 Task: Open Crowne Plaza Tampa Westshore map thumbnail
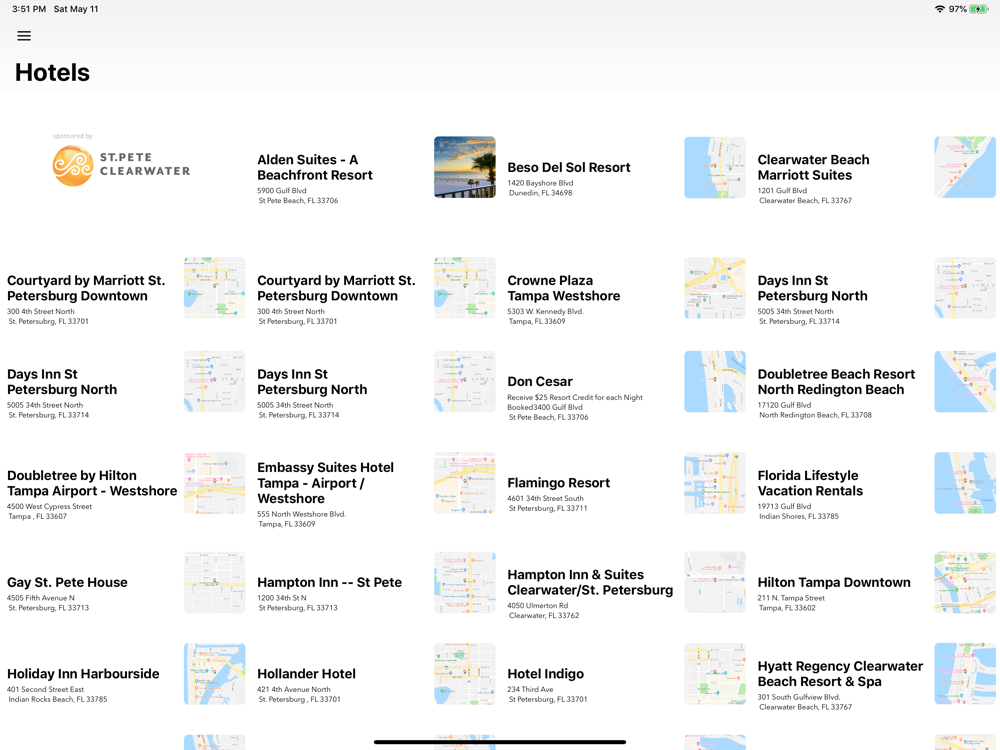[x=714, y=288]
